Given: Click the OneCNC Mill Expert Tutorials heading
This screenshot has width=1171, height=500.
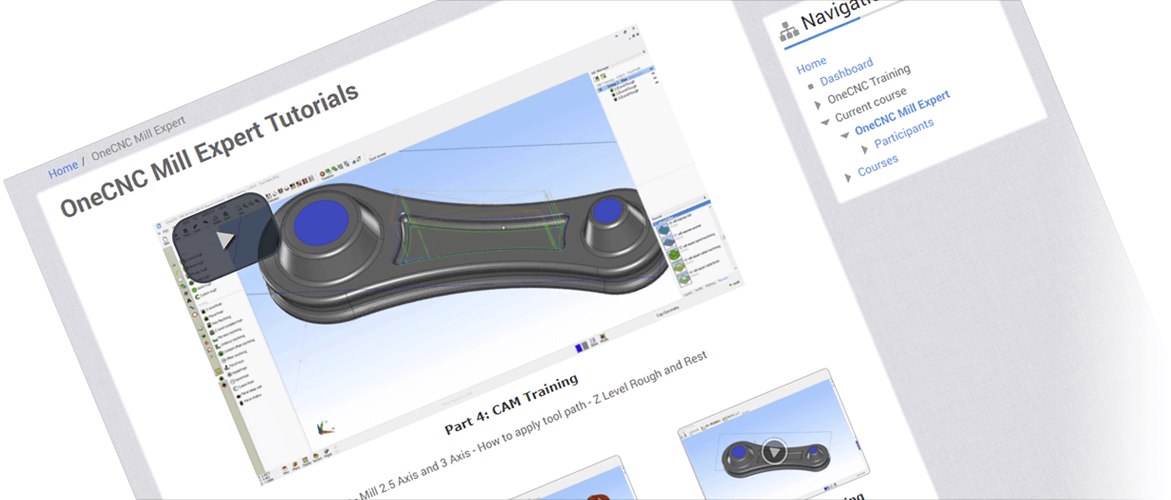Looking at the screenshot, I should coord(210,150).
